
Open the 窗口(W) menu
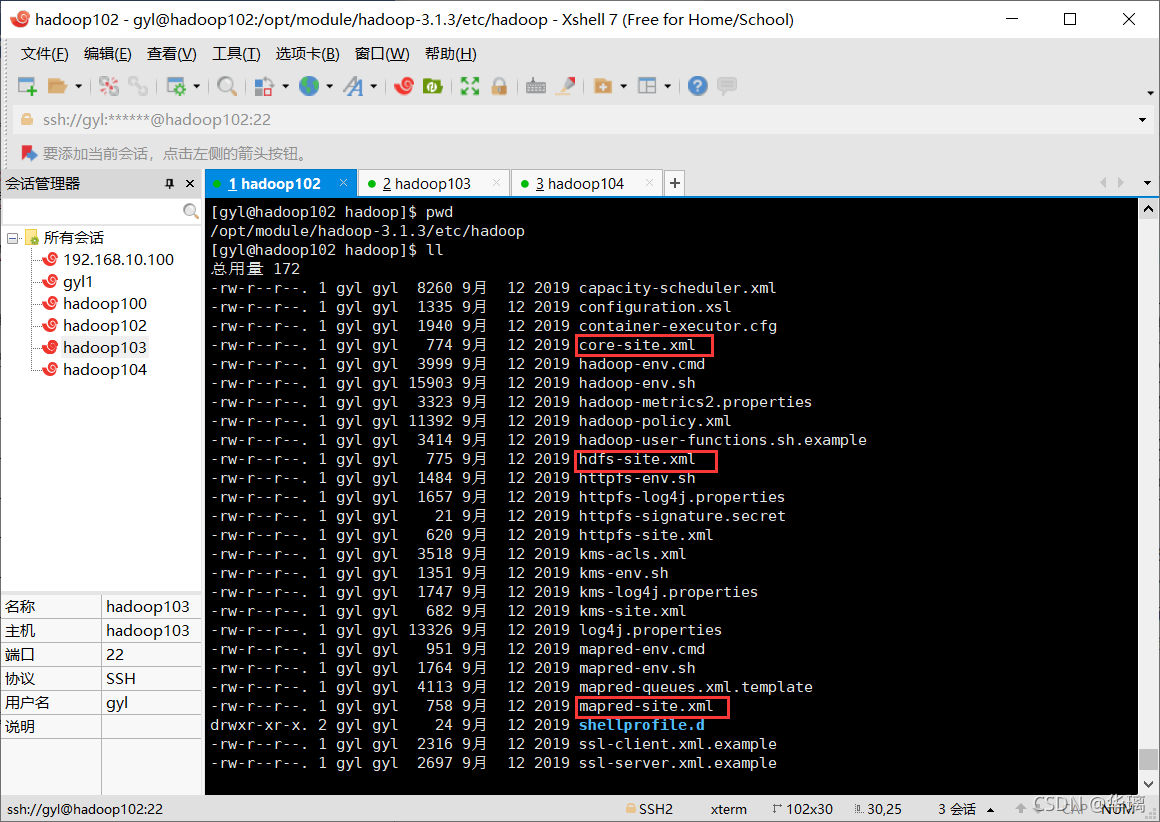[x=382, y=54]
